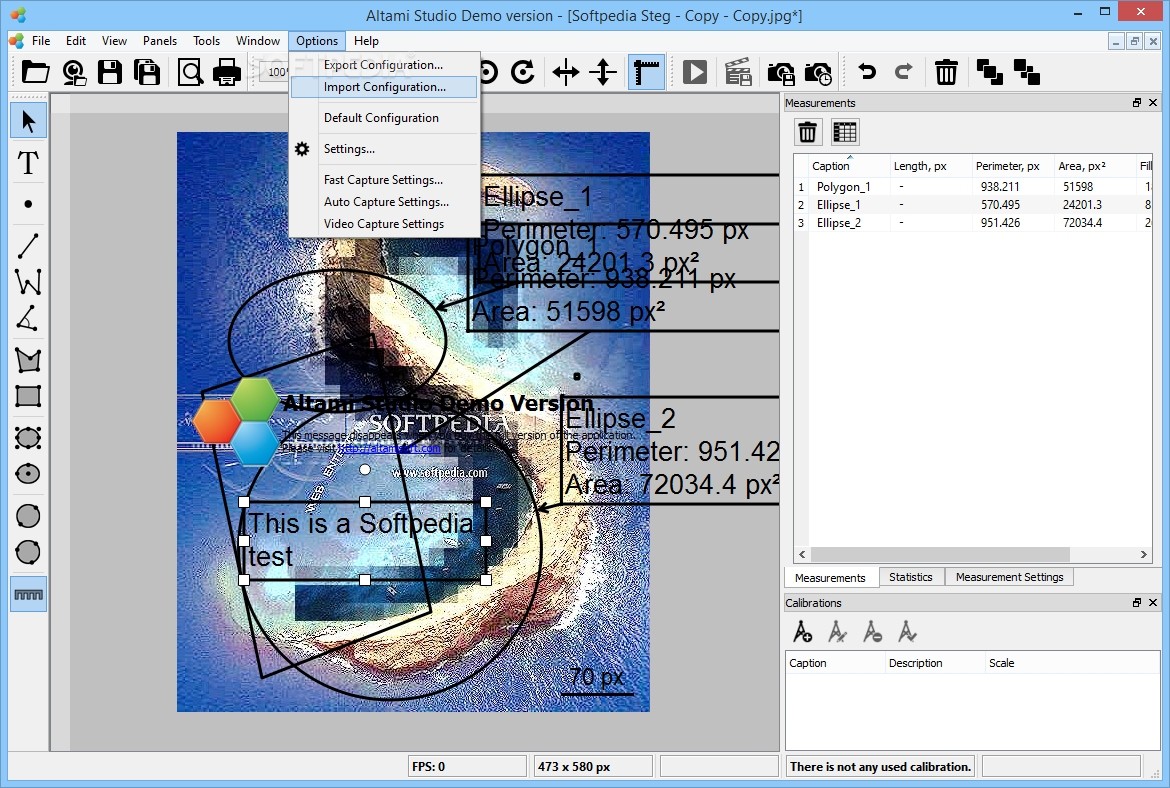This screenshot has height=788, width=1170.
Task: Select the Ellipse_2 row in the measurements table
Action: 973,222
